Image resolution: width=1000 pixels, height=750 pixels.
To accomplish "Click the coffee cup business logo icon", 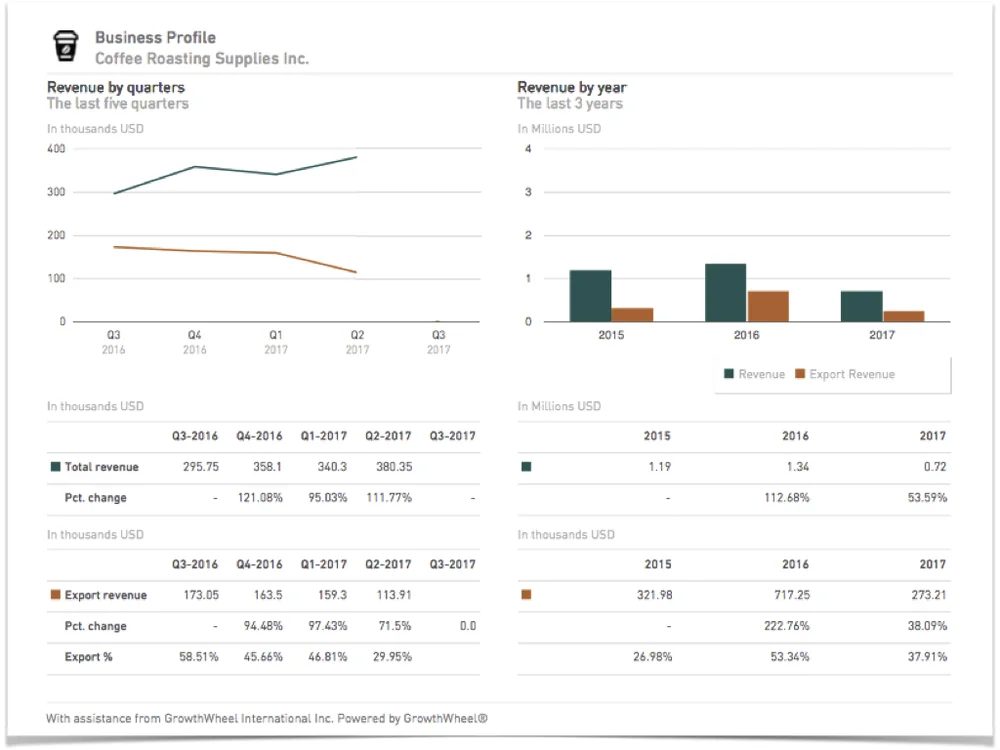I will pos(65,44).
